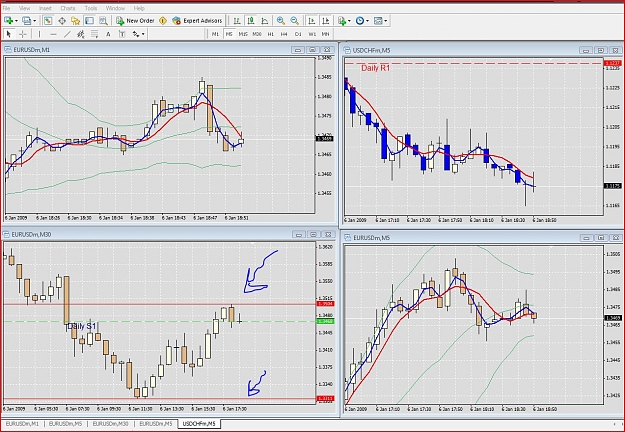Open the Tools menu
625x432 pixels.
(91, 8)
